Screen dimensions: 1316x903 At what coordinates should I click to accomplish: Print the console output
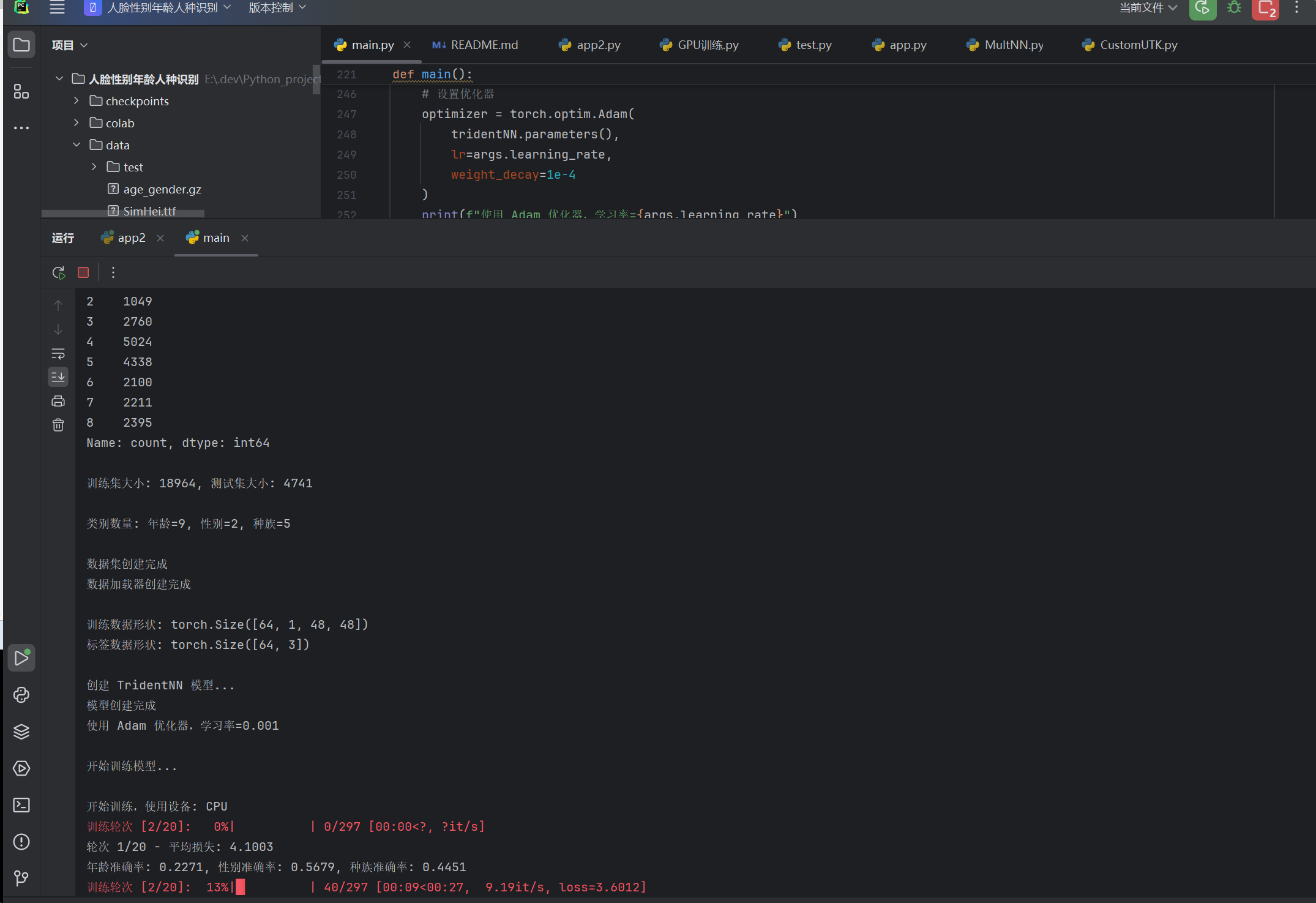tap(58, 401)
